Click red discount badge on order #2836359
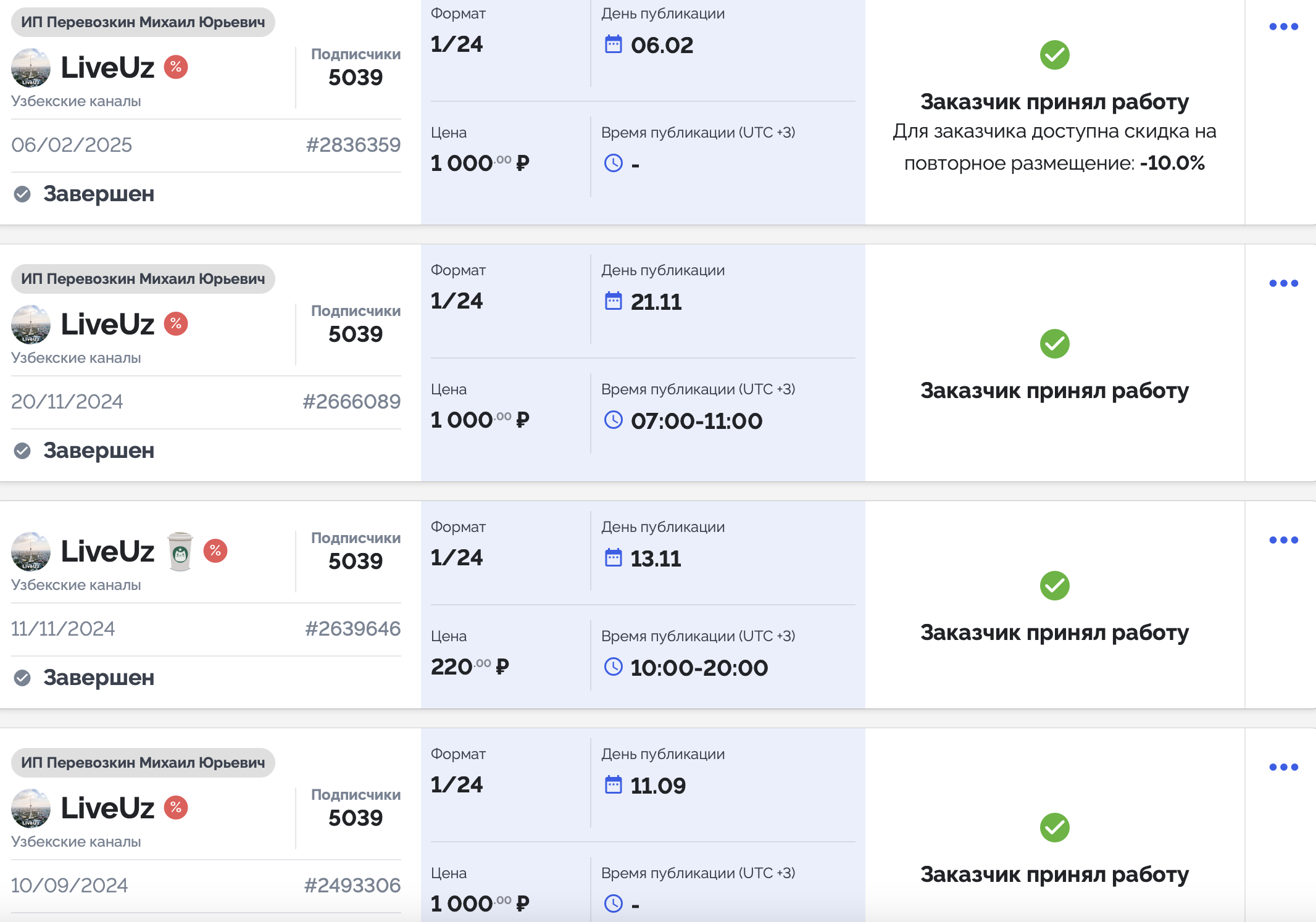Image resolution: width=1316 pixels, height=922 pixels. [x=176, y=67]
